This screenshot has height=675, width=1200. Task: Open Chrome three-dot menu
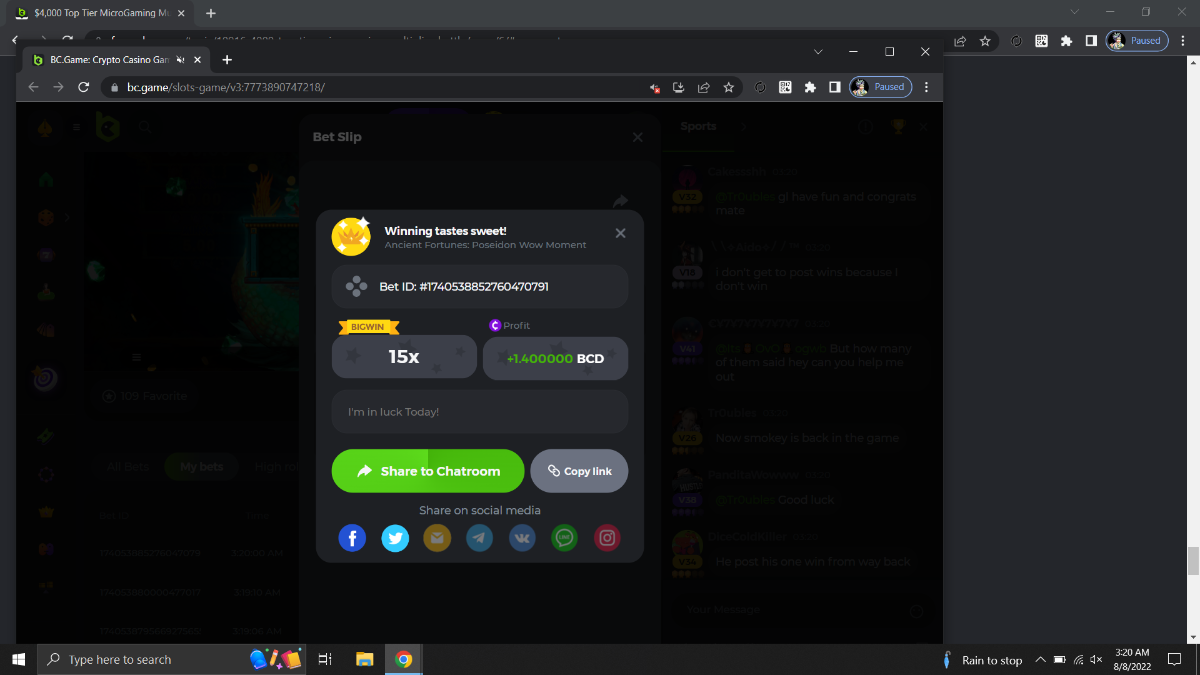point(927,87)
